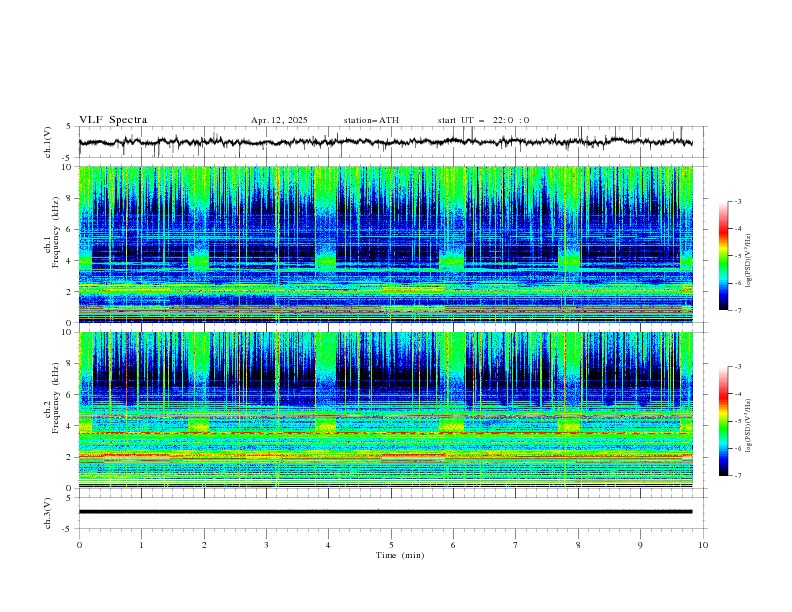Click the "station=ATH" label

tap(371, 120)
